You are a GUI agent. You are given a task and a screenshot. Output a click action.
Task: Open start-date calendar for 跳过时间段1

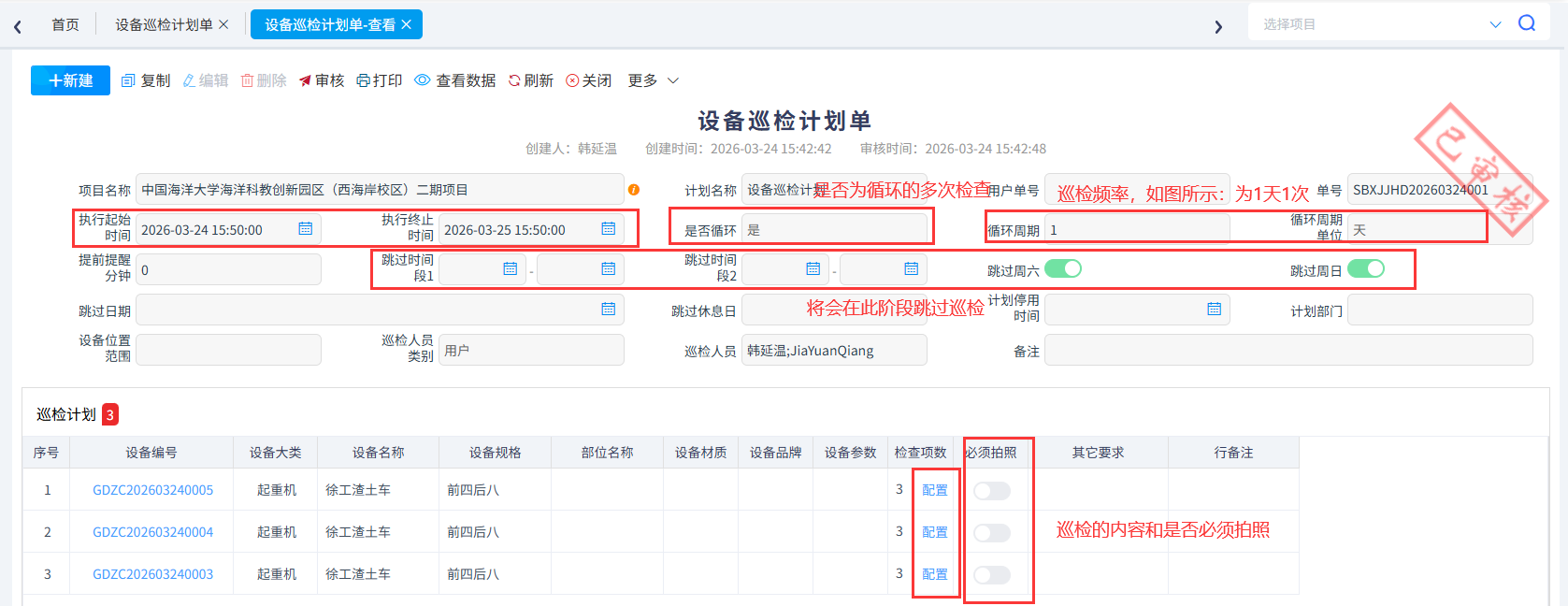(x=511, y=269)
